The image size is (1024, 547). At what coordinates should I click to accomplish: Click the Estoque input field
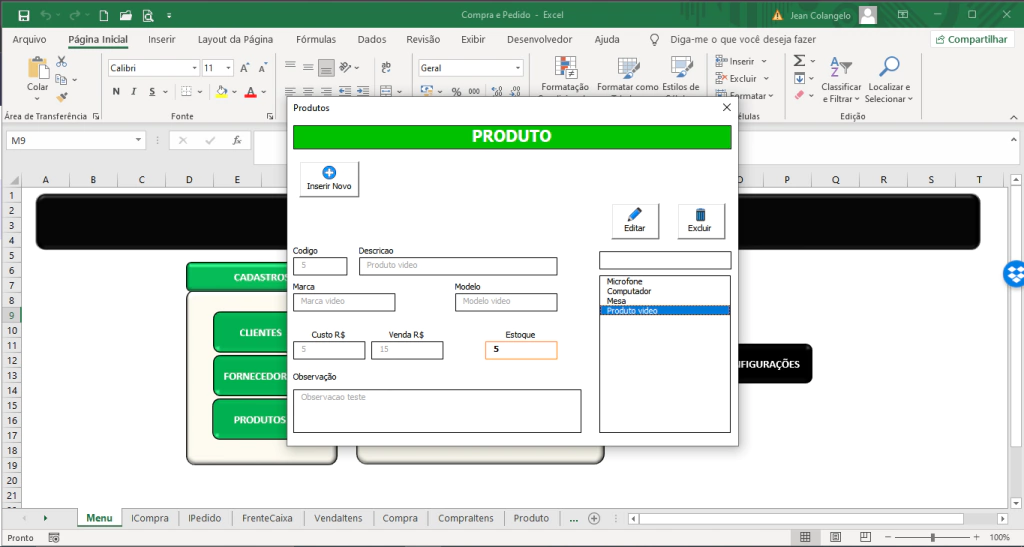click(521, 350)
